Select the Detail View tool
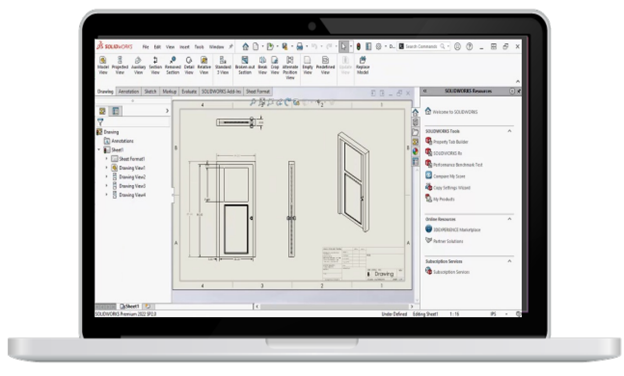Viewport: 624px width, 376px height. pyautogui.click(x=189, y=65)
